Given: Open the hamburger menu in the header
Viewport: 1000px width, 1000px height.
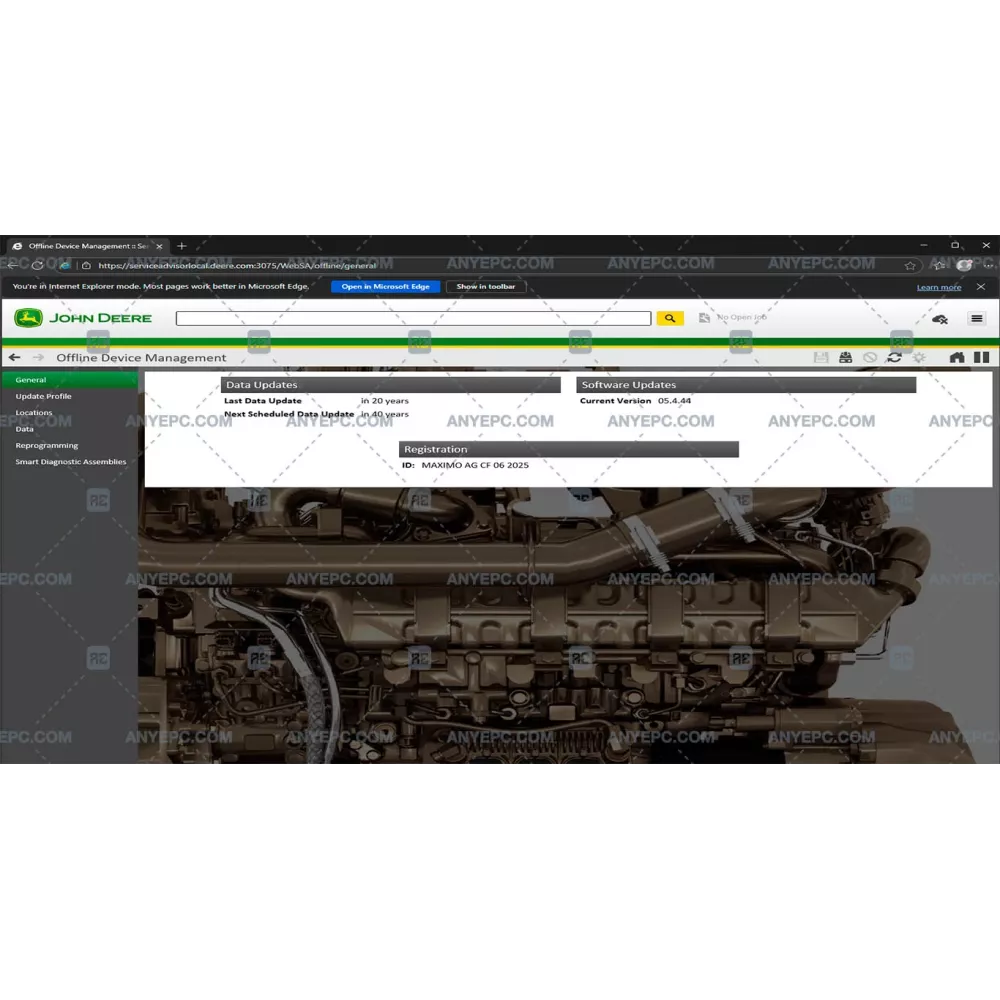Looking at the screenshot, I should (x=976, y=318).
